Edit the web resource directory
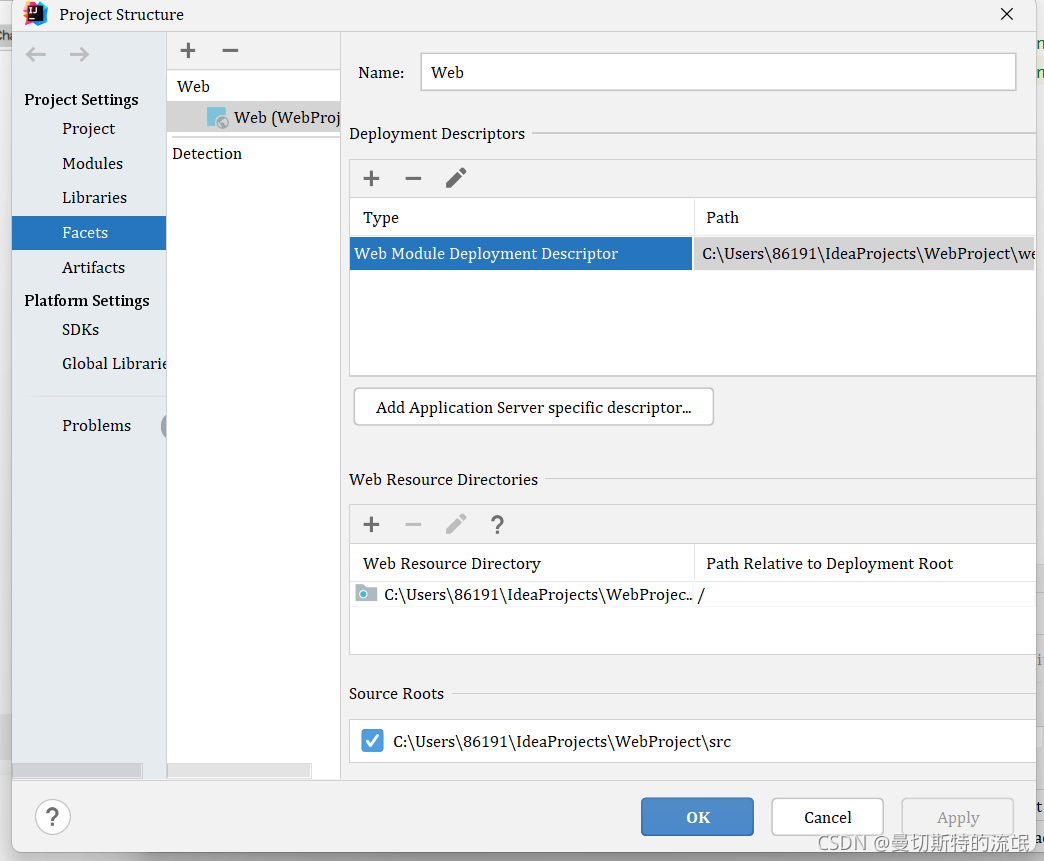Image resolution: width=1044 pixels, height=861 pixels. [456, 524]
